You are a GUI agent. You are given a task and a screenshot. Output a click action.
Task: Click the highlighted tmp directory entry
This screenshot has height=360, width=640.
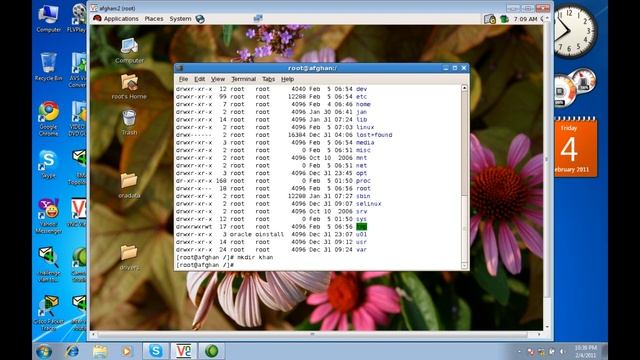361,227
